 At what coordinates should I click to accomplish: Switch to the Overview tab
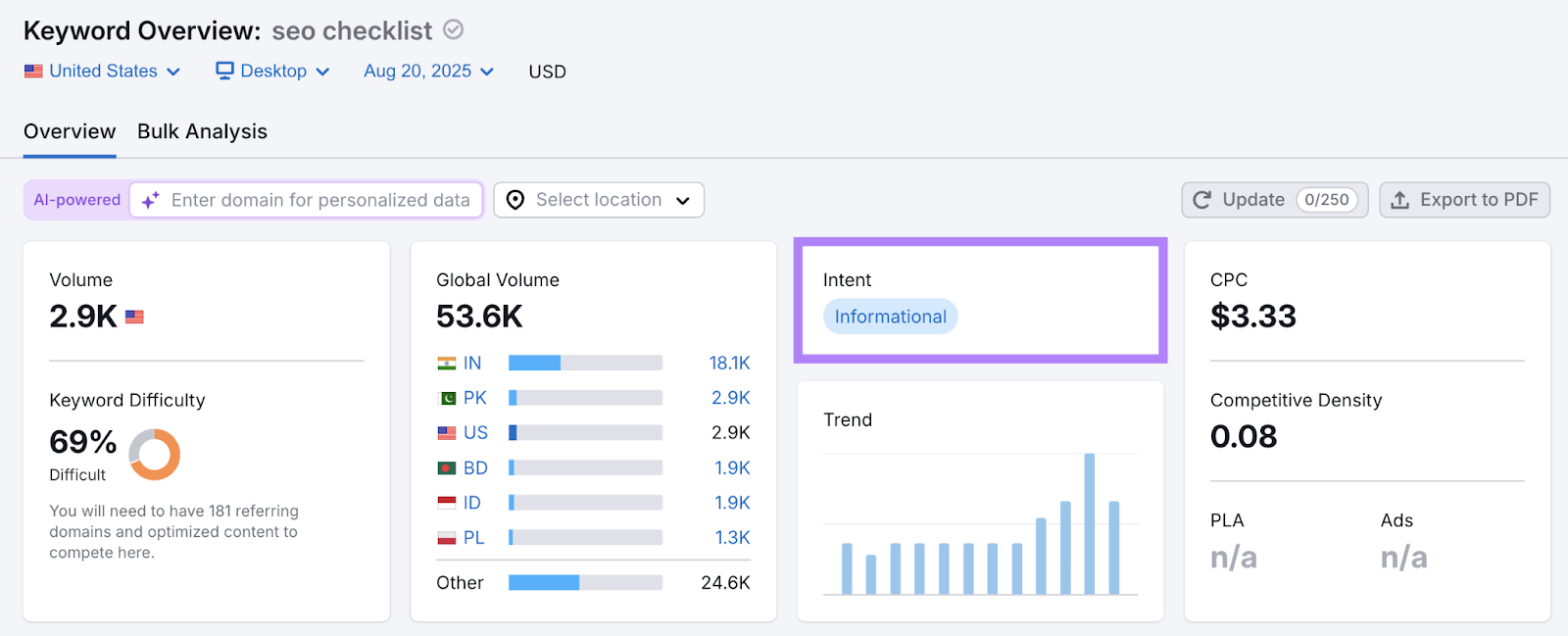(x=70, y=131)
